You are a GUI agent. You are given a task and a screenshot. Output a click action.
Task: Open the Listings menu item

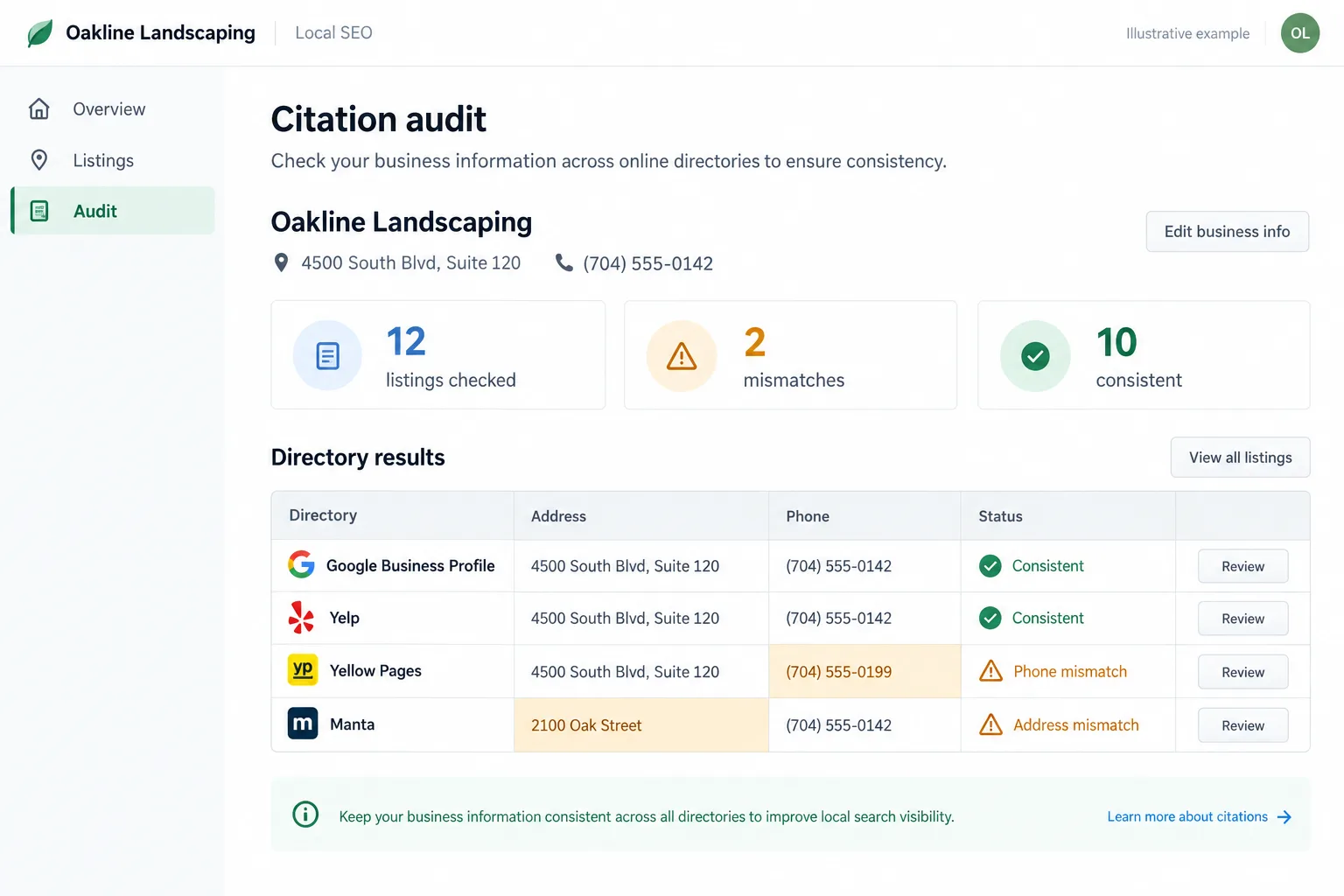113,160
